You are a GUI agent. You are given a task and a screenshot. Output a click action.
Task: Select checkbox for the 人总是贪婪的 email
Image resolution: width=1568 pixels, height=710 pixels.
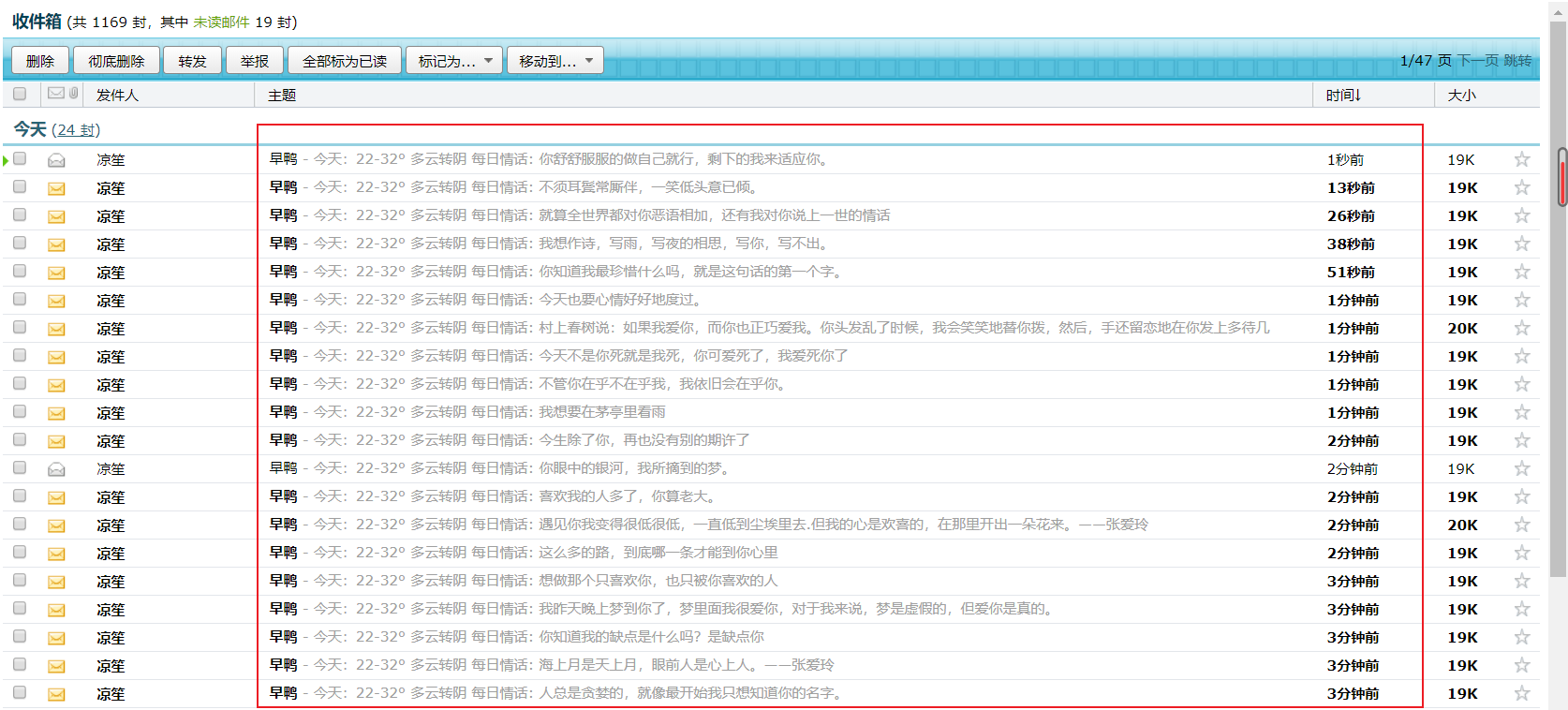20,693
